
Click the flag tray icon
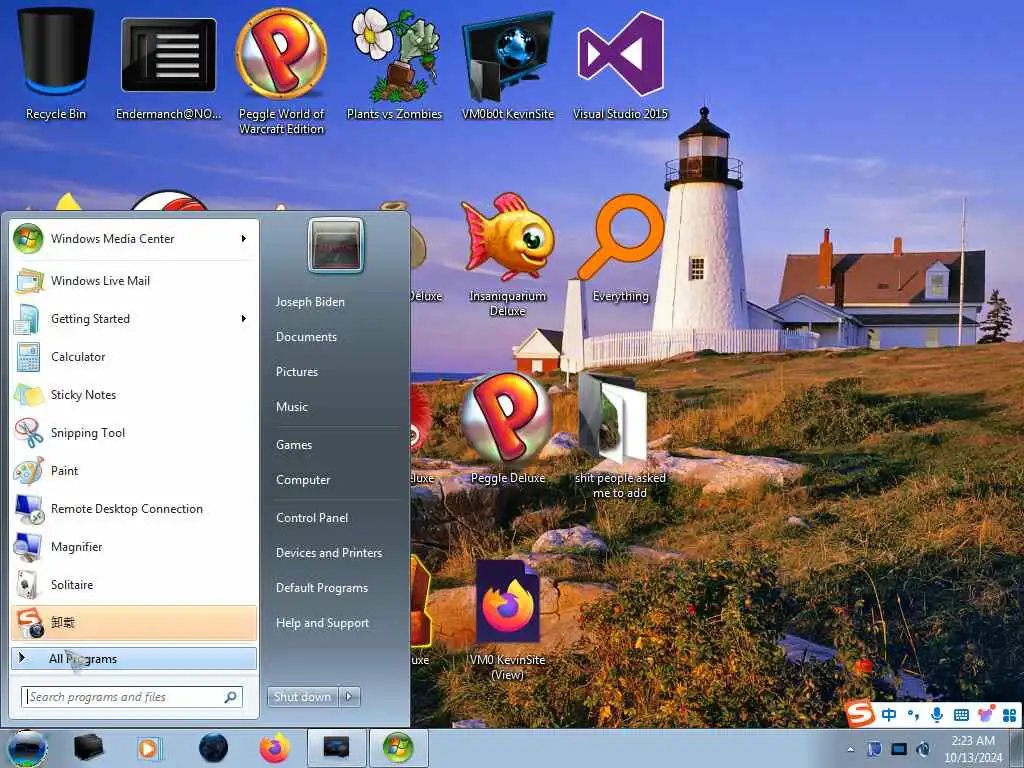(874, 749)
